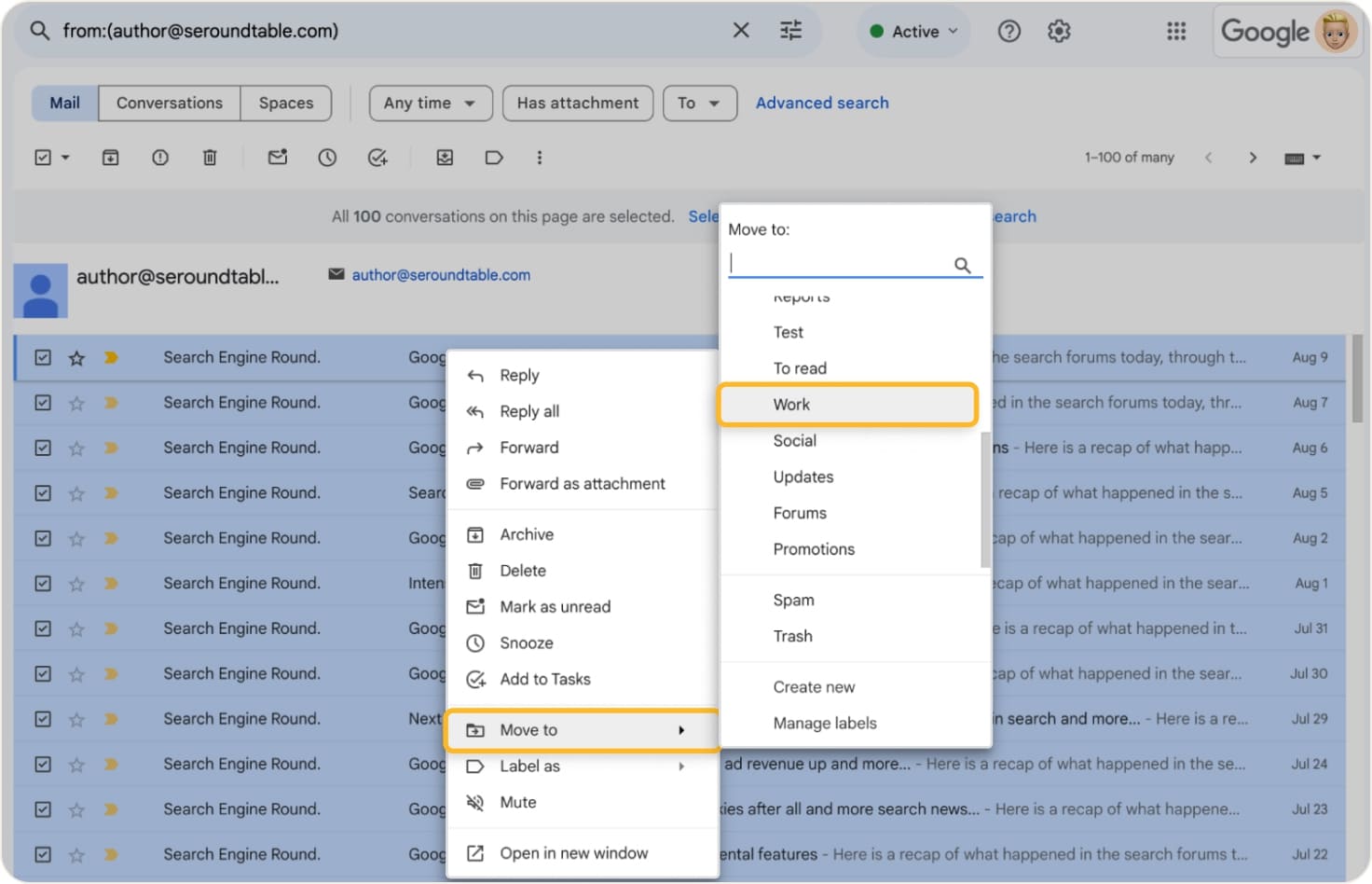Image resolution: width=1372 pixels, height=884 pixels.
Task: Open the Active status dropdown
Action: (x=912, y=31)
